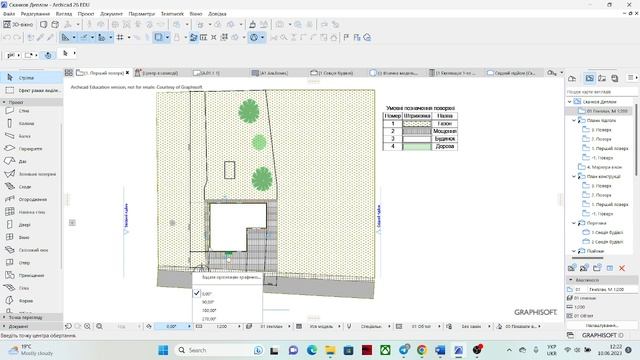Select the Marquee tool in the toolbox

[31, 90]
